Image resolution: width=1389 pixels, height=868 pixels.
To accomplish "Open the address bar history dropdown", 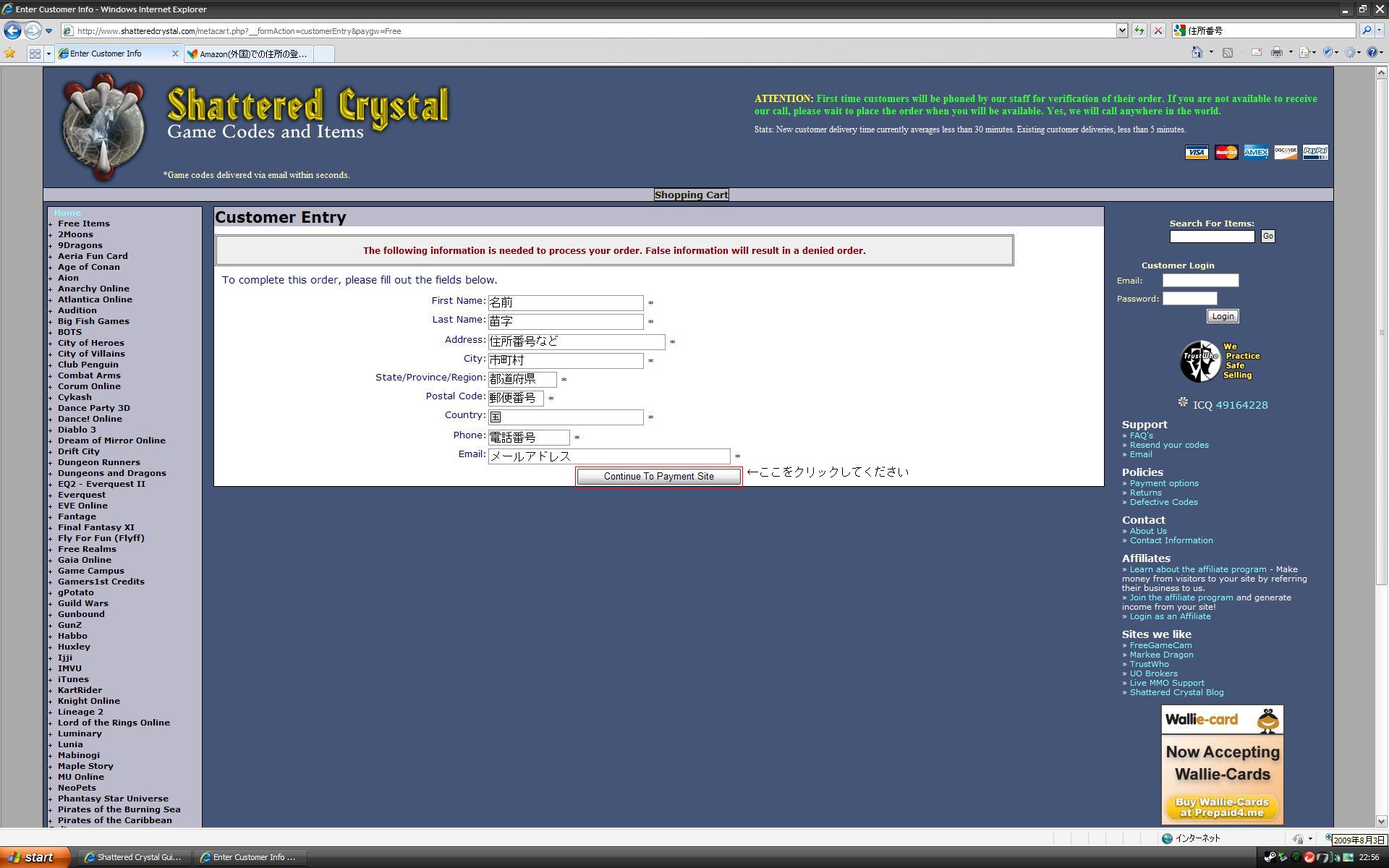I will (1122, 30).
